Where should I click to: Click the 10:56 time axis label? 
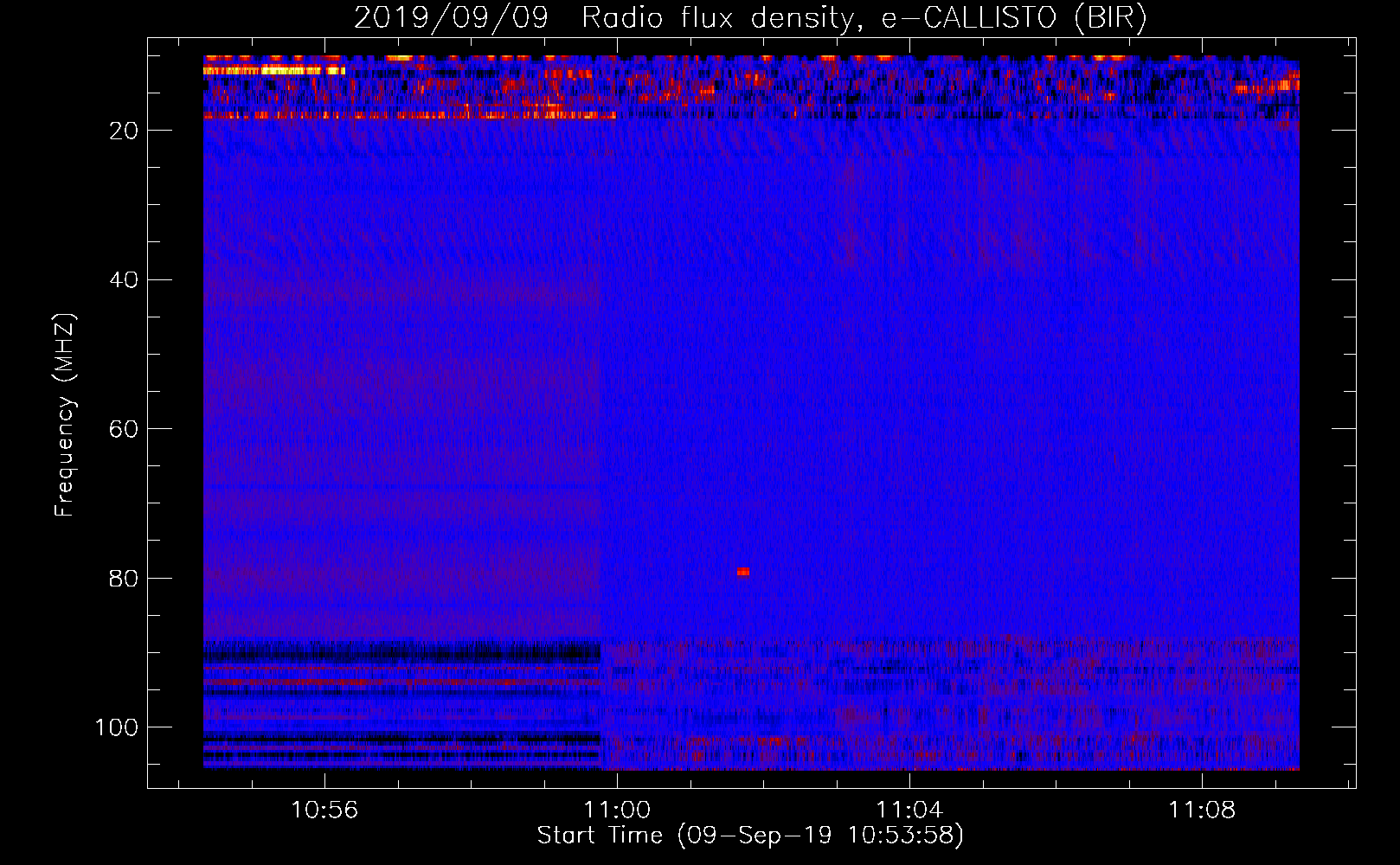[x=324, y=811]
